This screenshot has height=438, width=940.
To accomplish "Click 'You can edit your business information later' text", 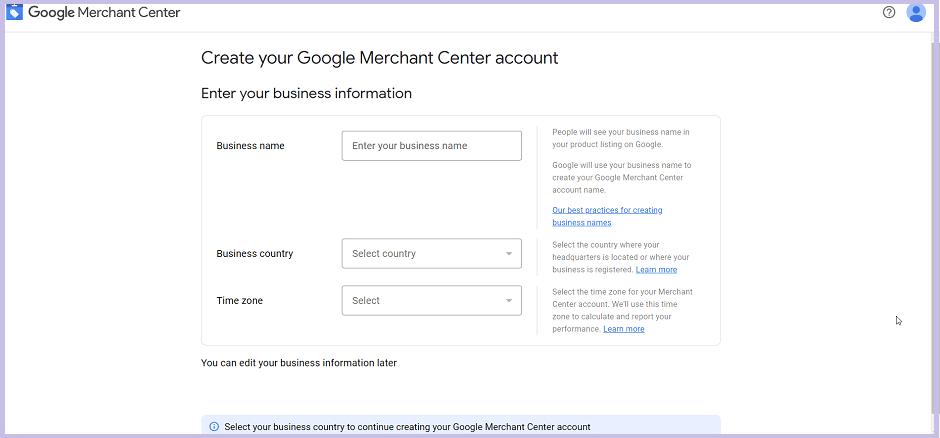I will tap(299, 363).
